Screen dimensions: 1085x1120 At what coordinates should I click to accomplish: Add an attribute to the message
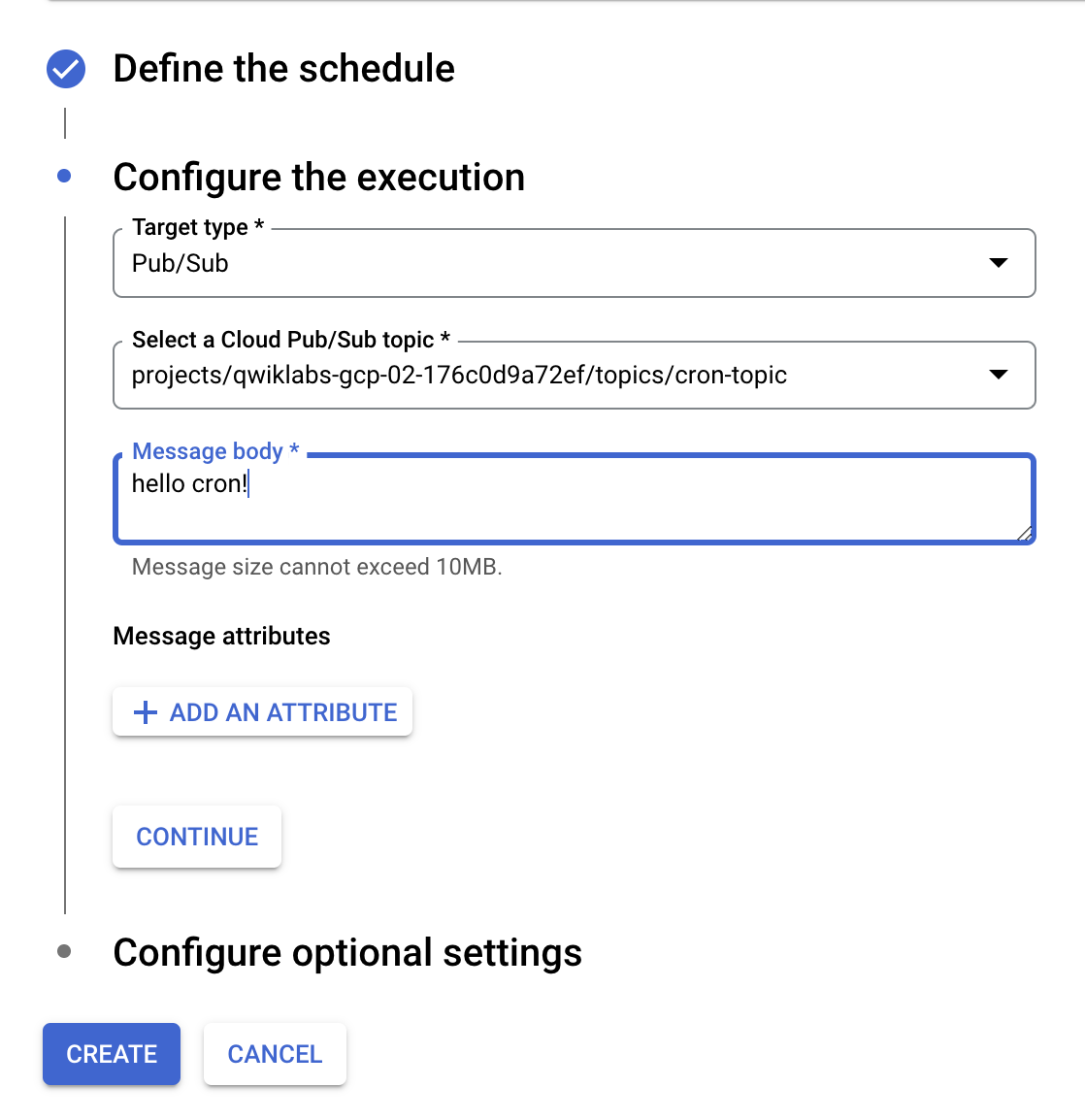(x=262, y=711)
